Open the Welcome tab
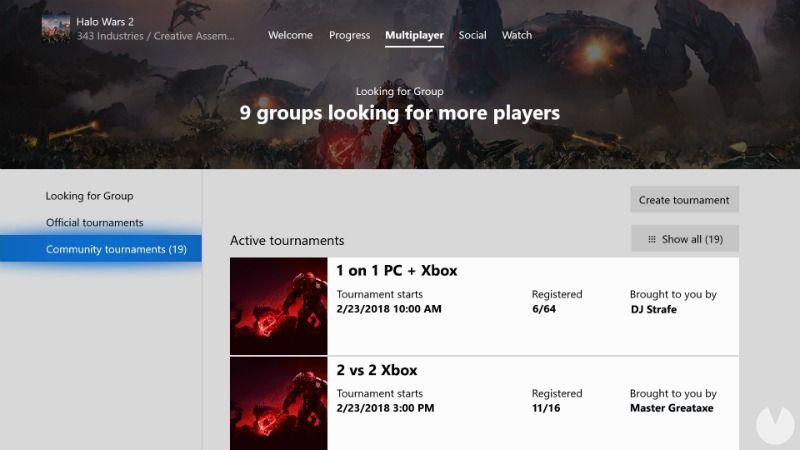 click(x=290, y=35)
